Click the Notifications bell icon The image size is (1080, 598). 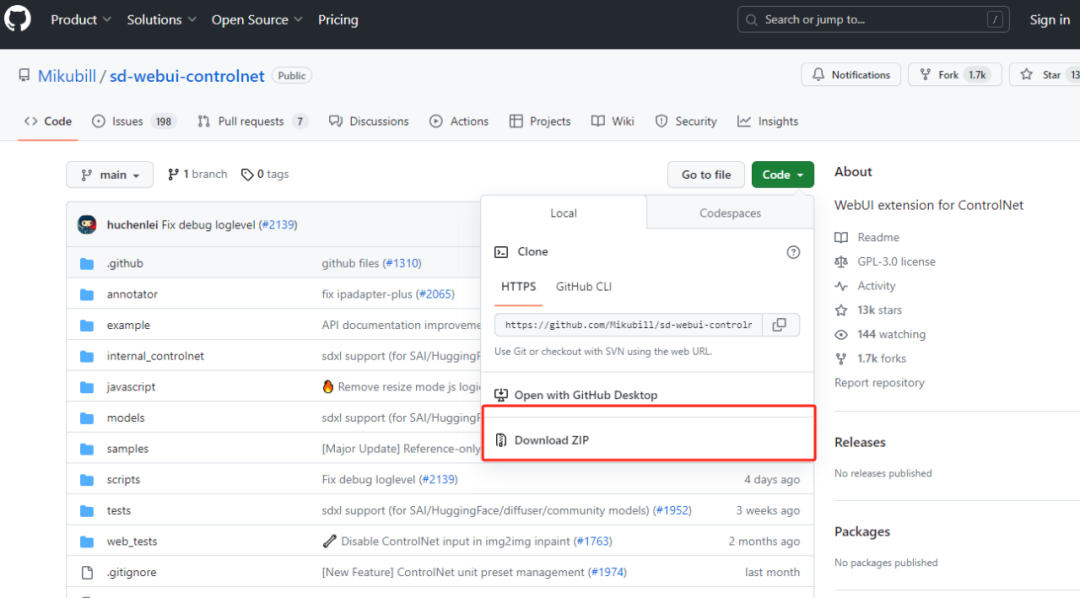tap(818, 74)
